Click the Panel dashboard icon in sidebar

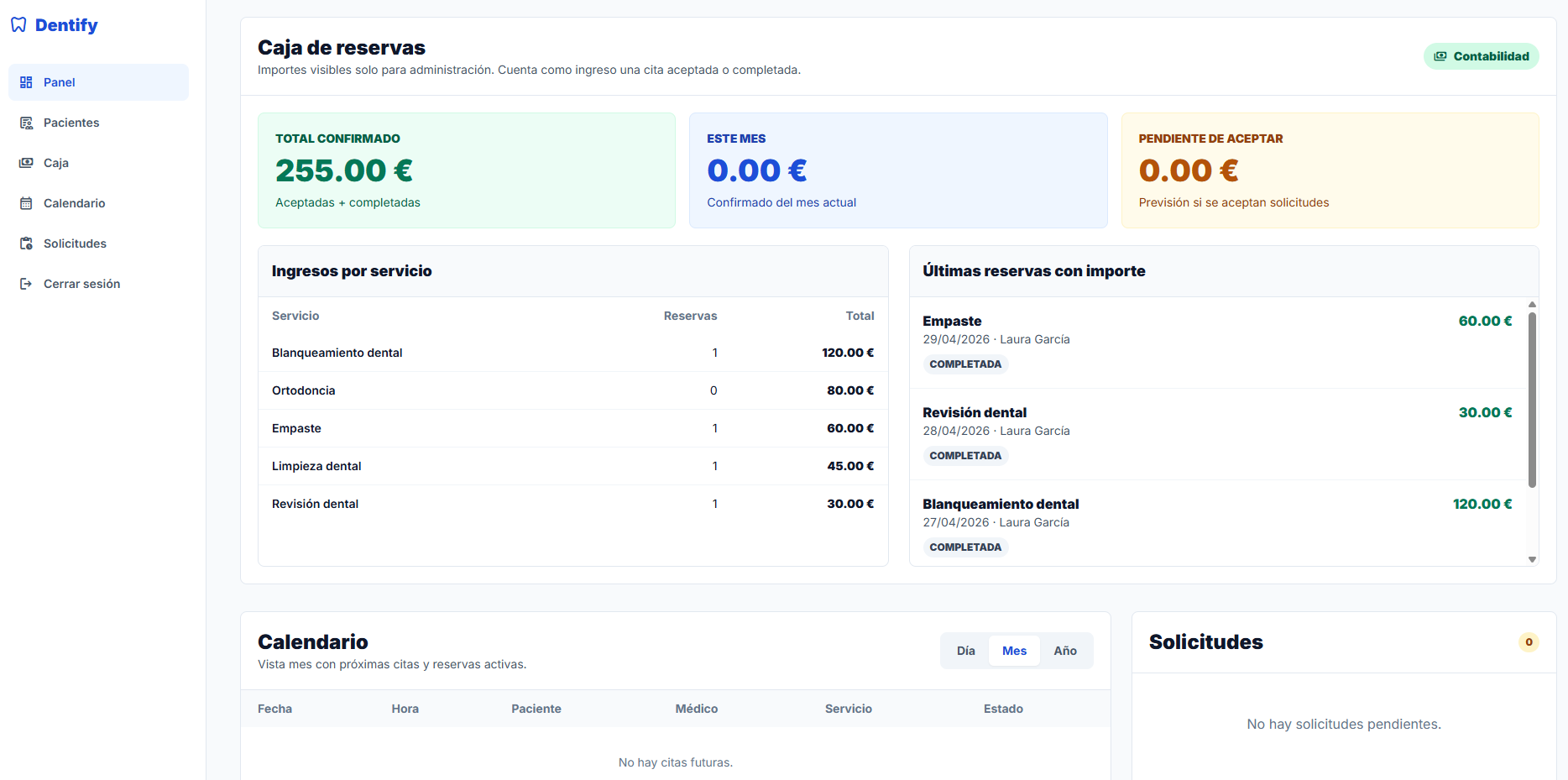(26, 82)
